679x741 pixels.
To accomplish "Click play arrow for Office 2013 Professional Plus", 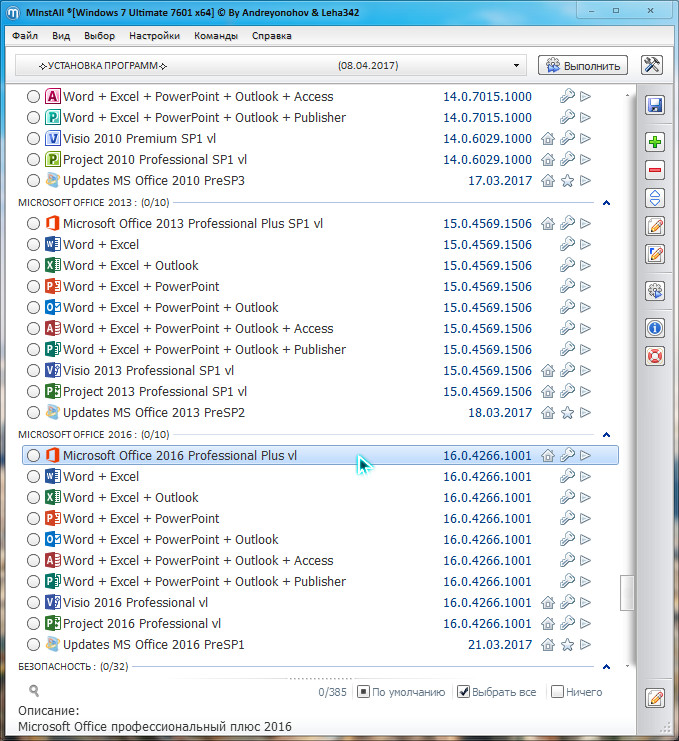I will pyautogui.click(x=585, y=224).
